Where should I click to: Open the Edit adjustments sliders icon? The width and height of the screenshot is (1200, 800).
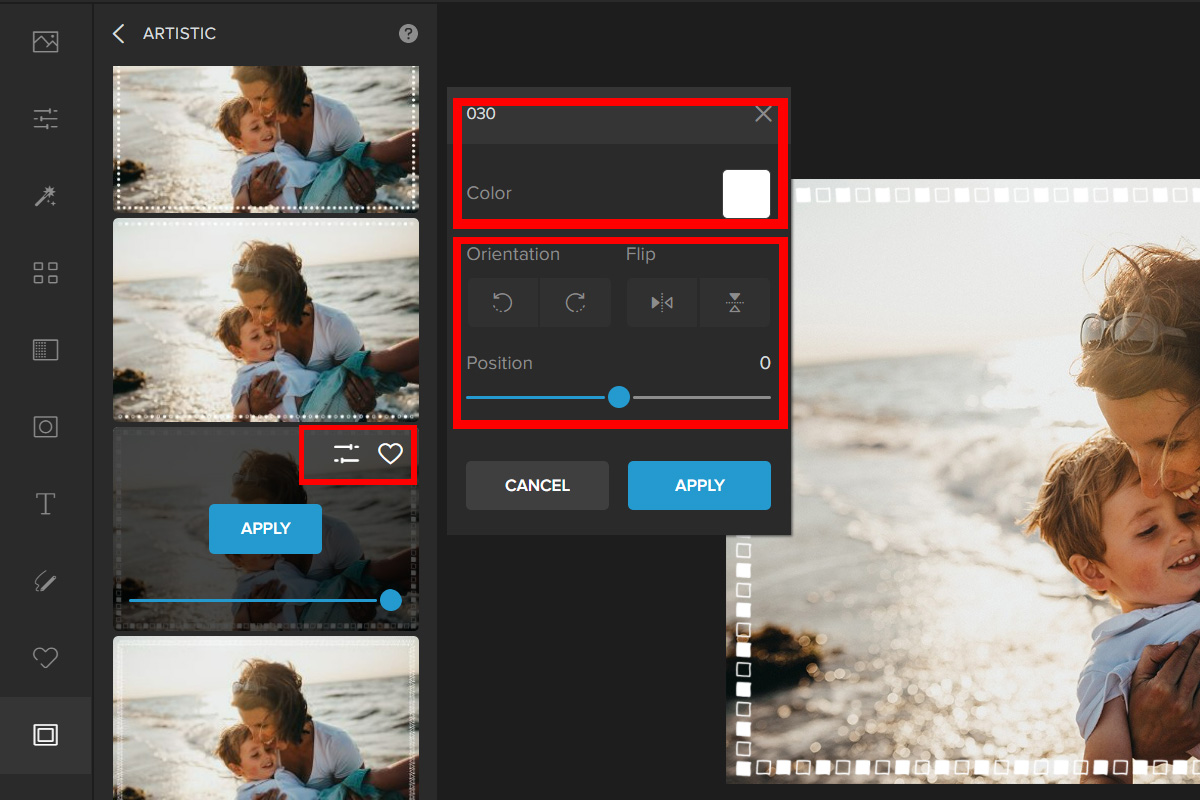click(x=45, y=119)
